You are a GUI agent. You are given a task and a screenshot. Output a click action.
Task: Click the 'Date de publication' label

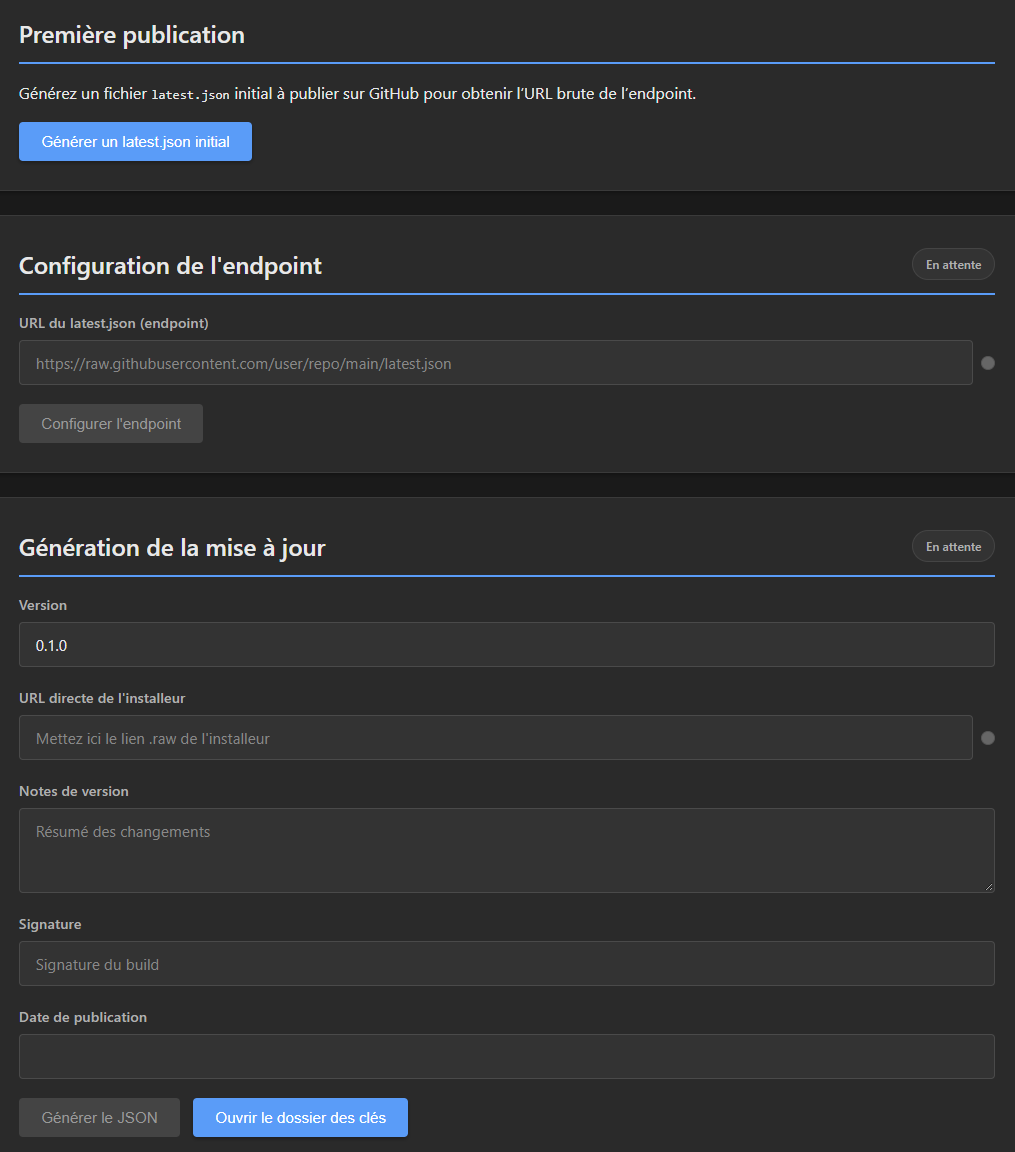[83, 1018]
